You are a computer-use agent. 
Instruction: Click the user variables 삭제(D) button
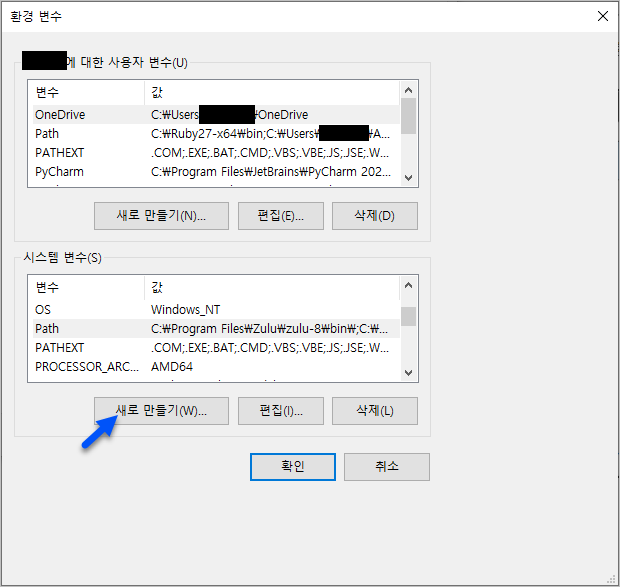click(375, 216)
